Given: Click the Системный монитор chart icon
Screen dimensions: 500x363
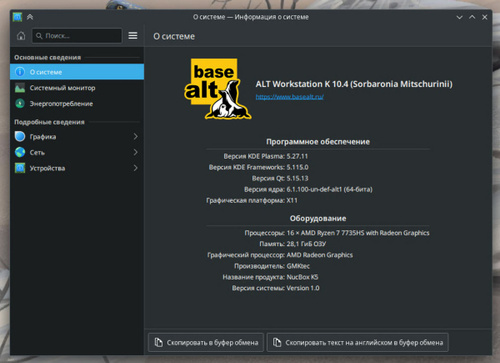Looking at the screenshot, I should (x=20, y=88).
